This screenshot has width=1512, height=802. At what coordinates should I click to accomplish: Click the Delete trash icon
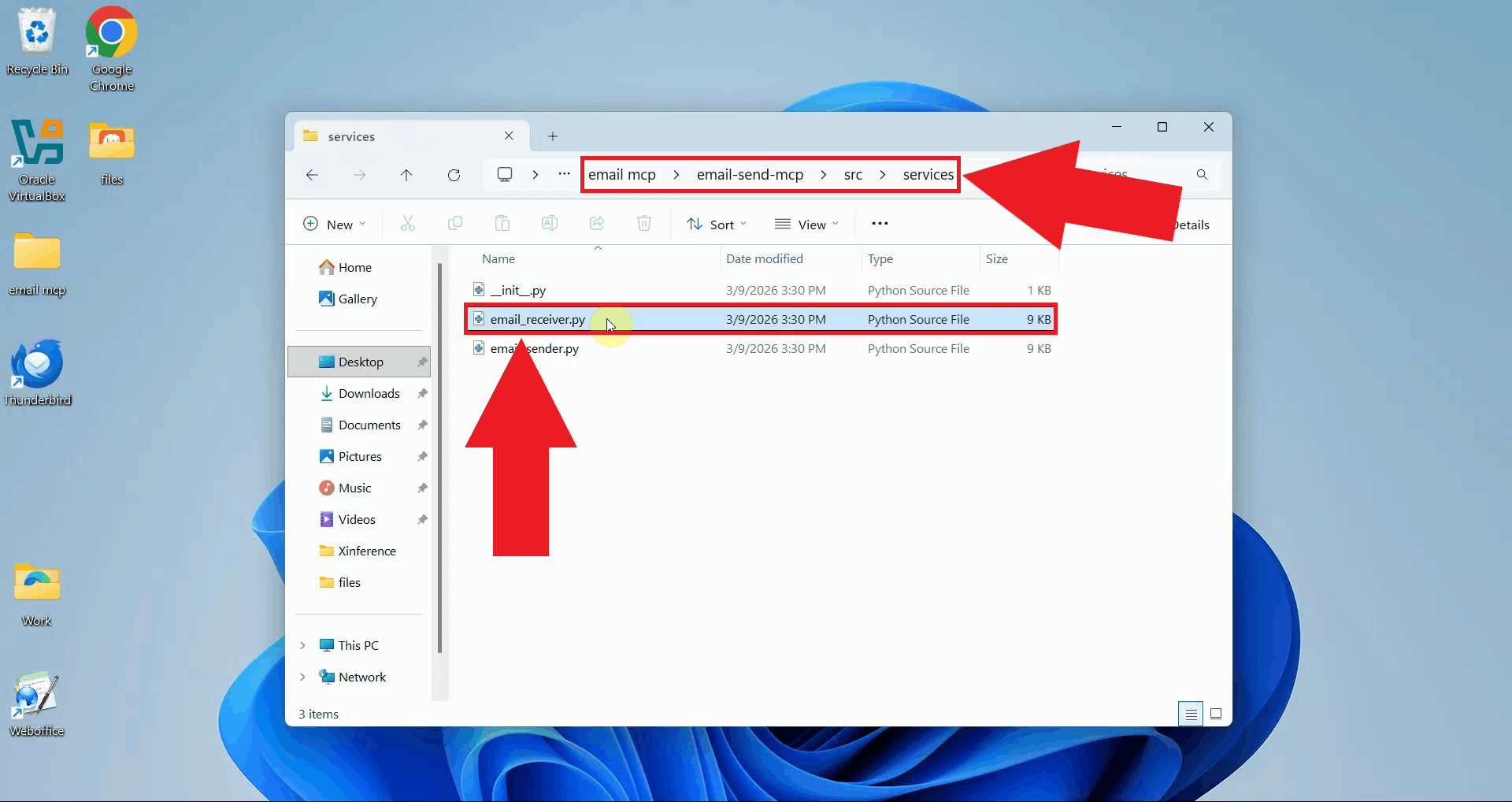(x=644, y=224)
